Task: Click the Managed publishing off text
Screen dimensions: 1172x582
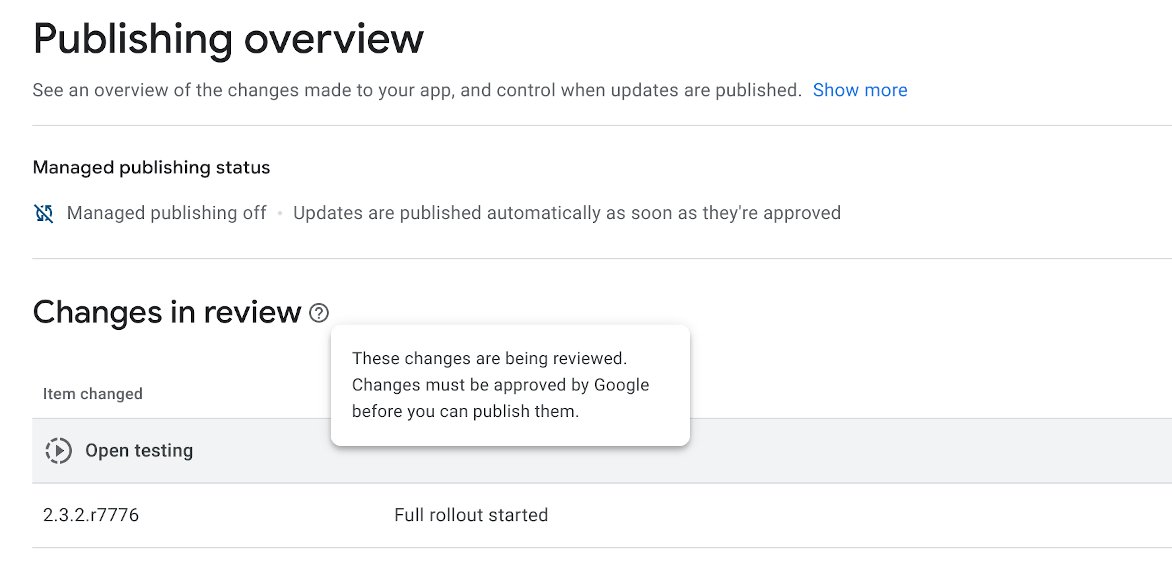Action: click(x=167, y=213)
